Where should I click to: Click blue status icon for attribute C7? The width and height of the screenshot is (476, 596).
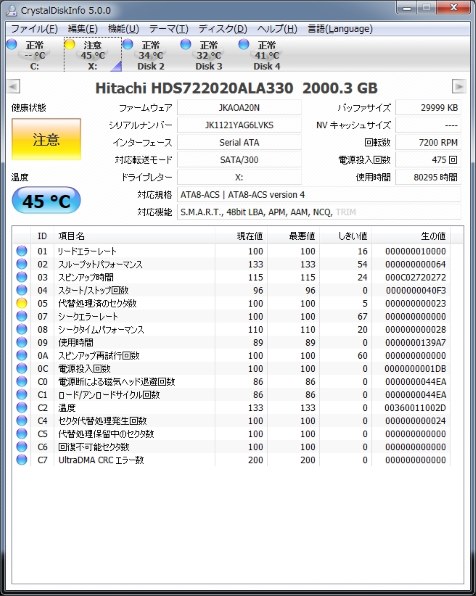(x=22, y=460)
